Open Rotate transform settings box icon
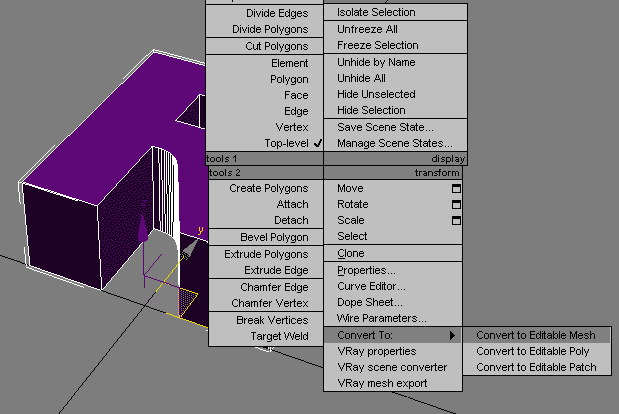 458,204
